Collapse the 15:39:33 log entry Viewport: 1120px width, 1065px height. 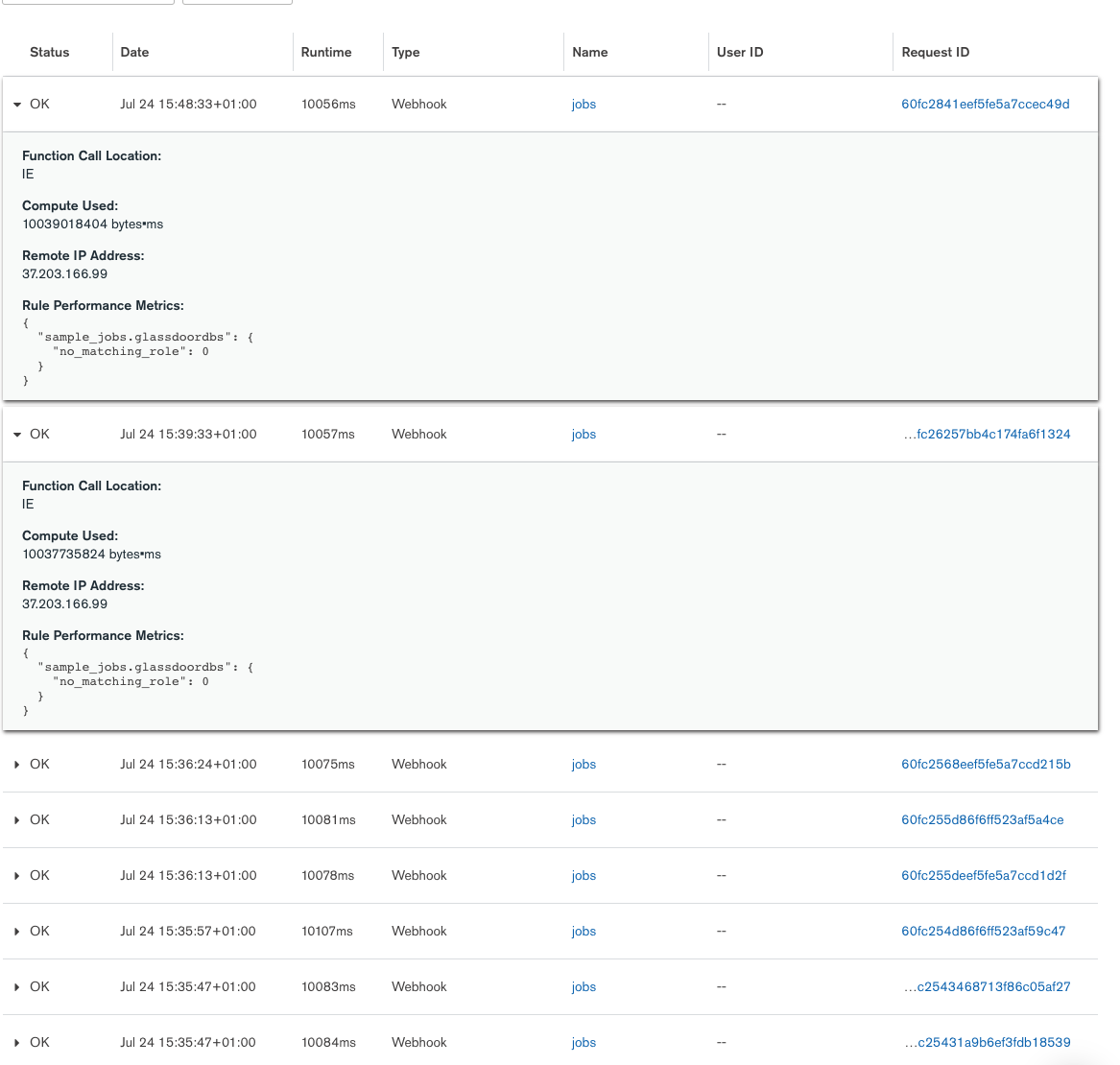click(17, 435)
